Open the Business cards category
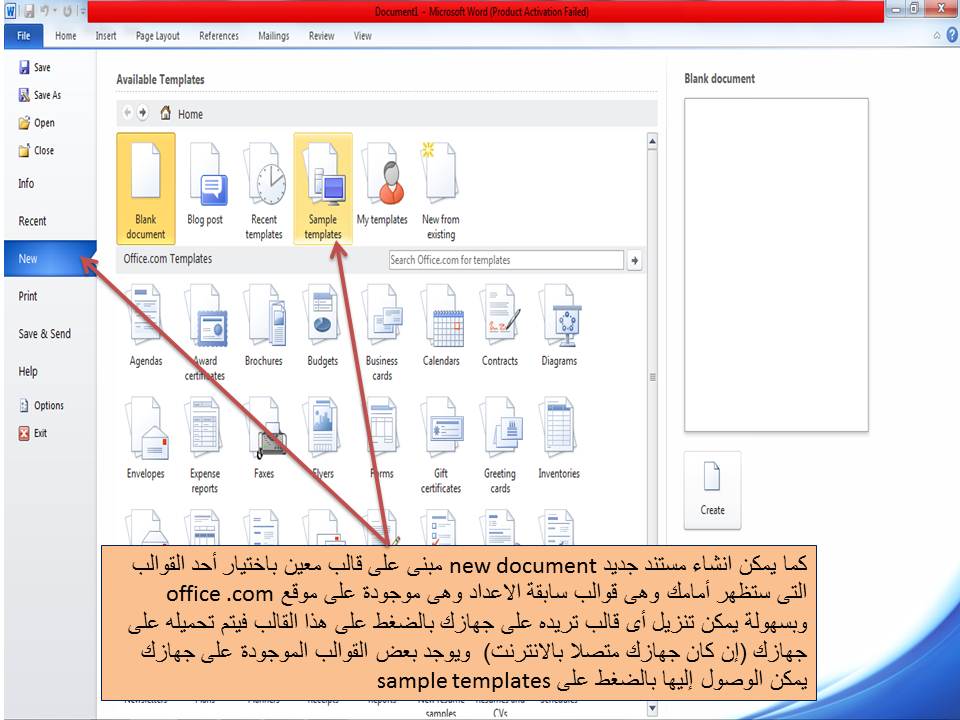Screen dimensions: 960x720 click(x=382, y=331)
